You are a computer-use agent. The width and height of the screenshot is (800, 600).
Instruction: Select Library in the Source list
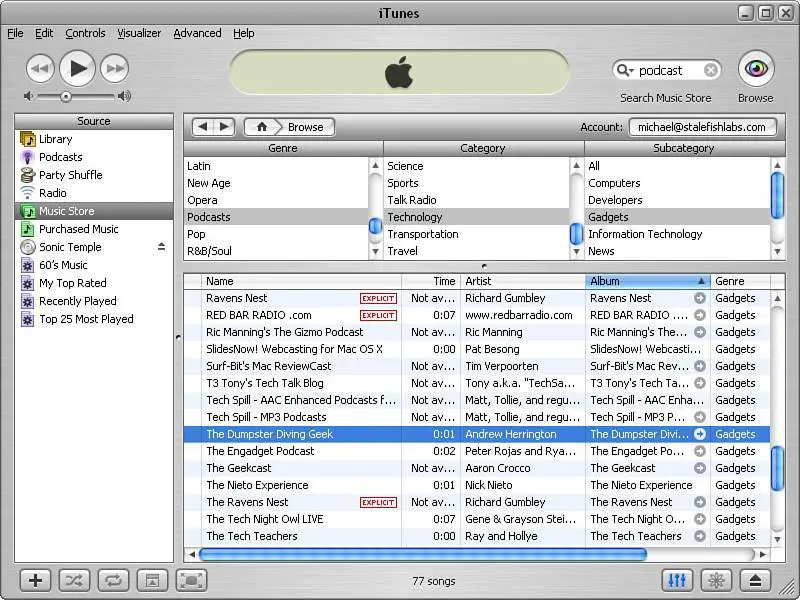tap(94, 139)
